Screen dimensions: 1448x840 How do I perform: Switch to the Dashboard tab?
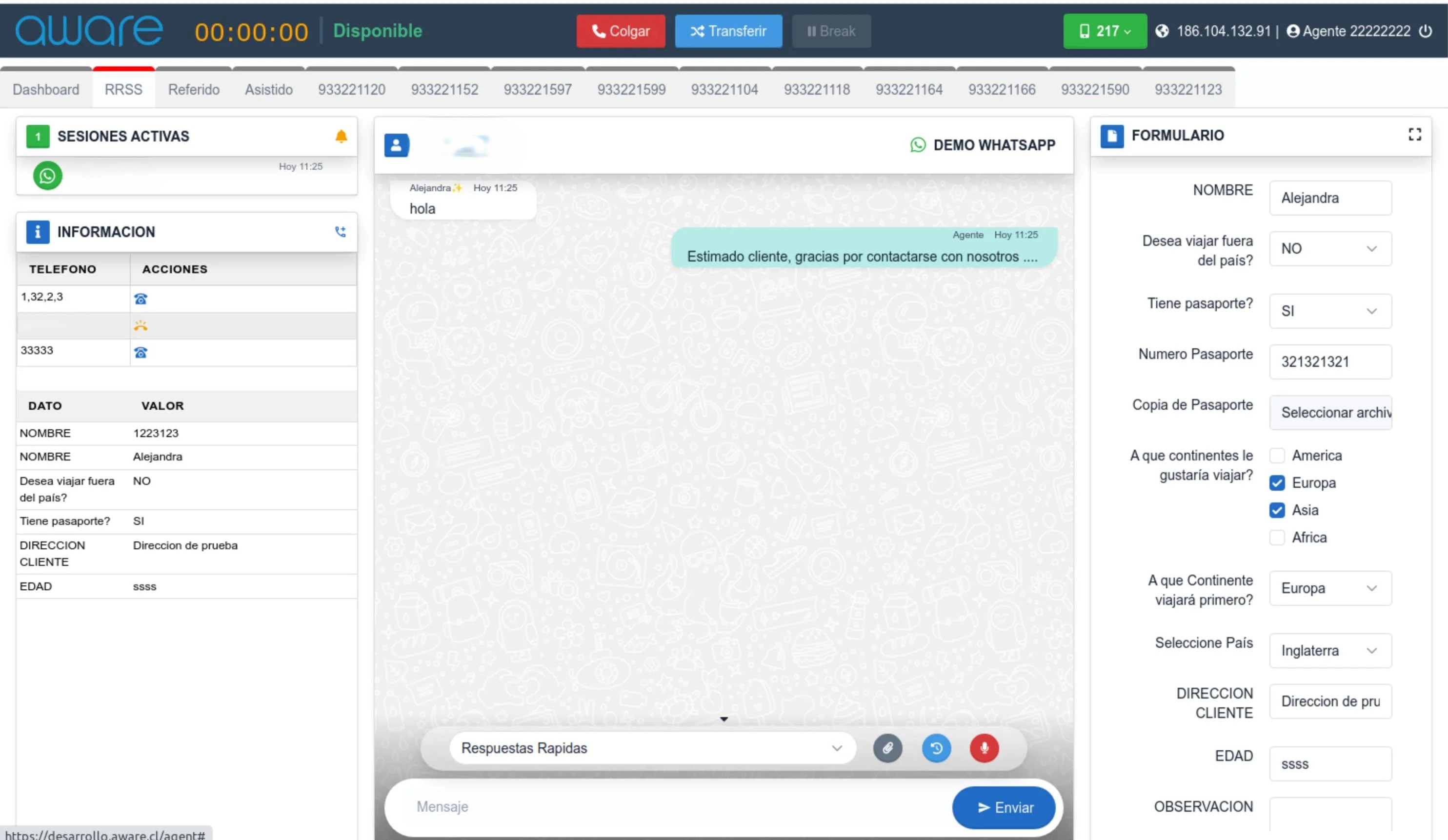46,90
